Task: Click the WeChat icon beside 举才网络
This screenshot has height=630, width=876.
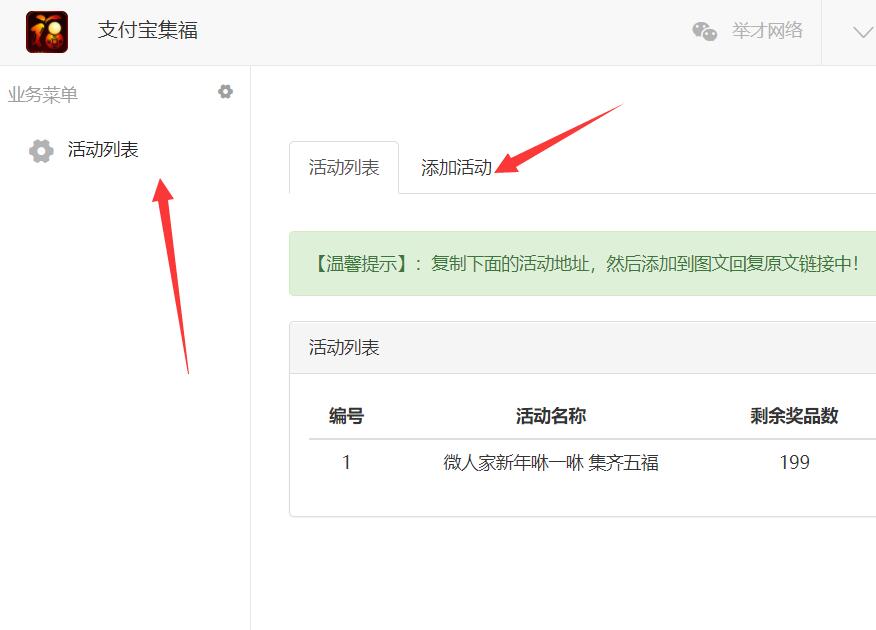Action: coord(704,31)
